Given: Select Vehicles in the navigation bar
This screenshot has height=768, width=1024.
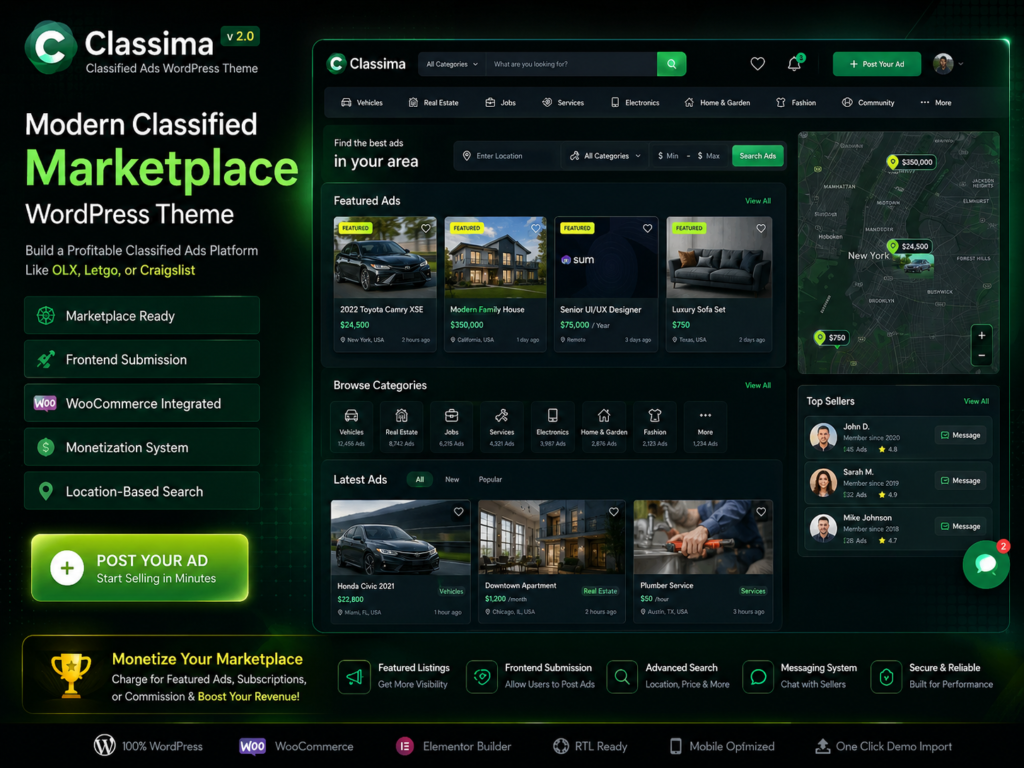Looking at the screenshot, I should (362, 103).
